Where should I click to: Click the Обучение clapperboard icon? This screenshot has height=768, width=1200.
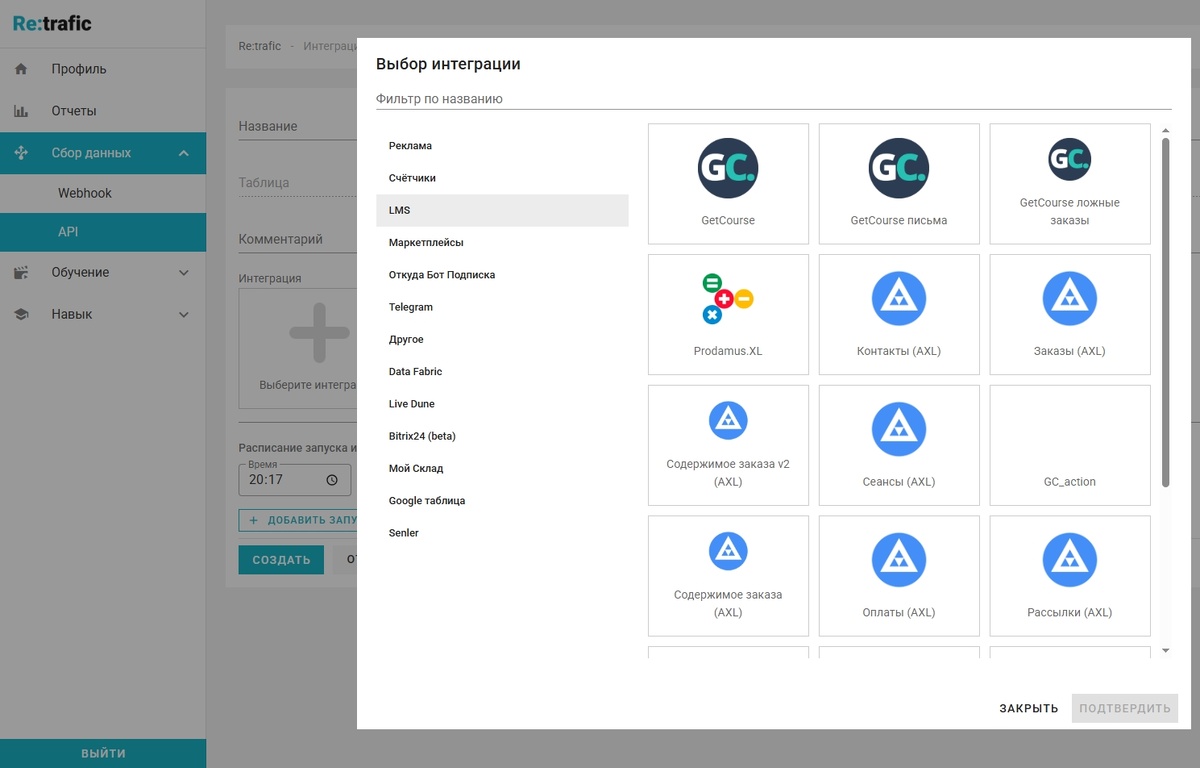click(21, 272)
